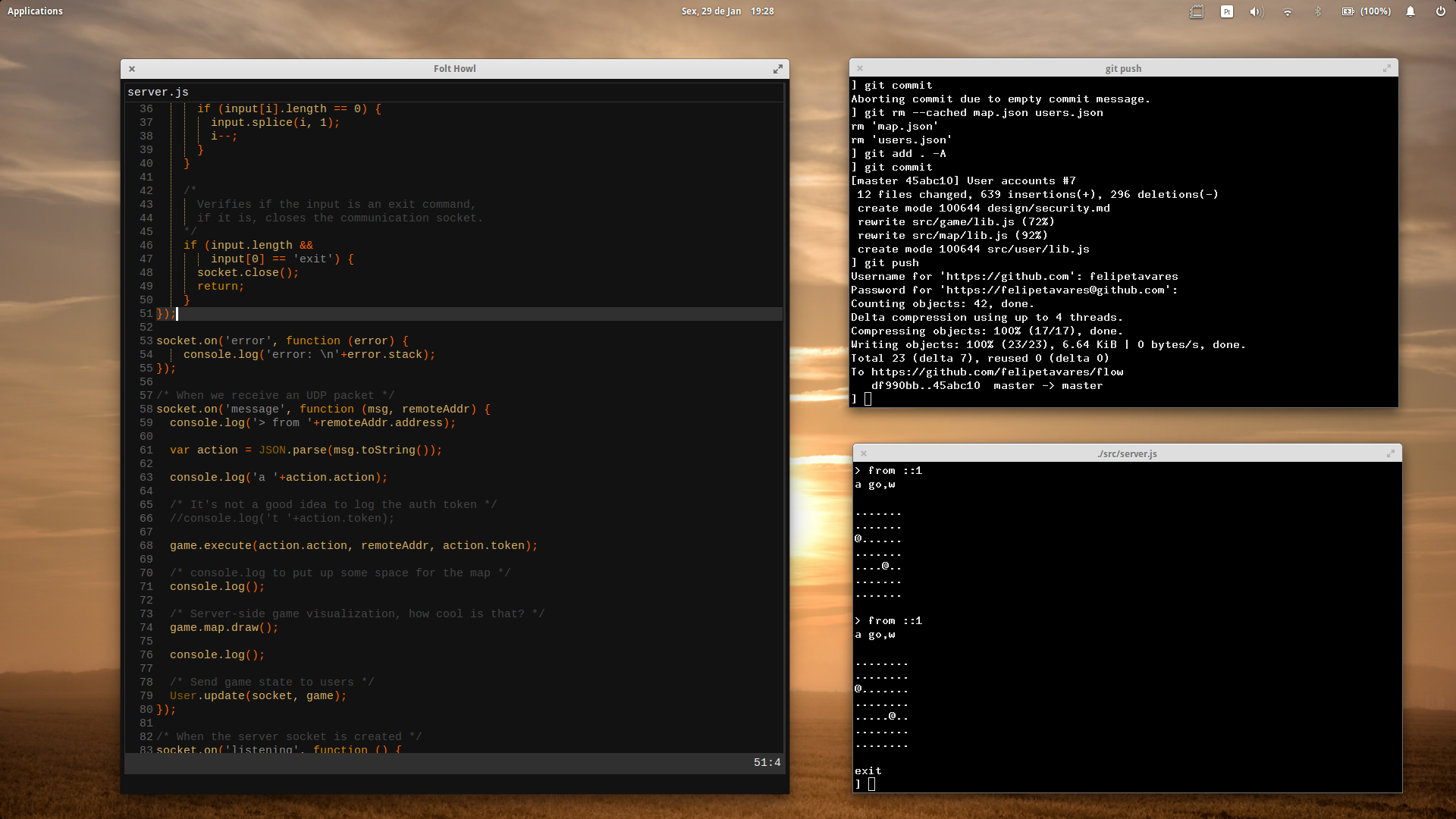Screen dimensions: 1456x819
Task: Click the git push window title
Action: pos(1123,68)
